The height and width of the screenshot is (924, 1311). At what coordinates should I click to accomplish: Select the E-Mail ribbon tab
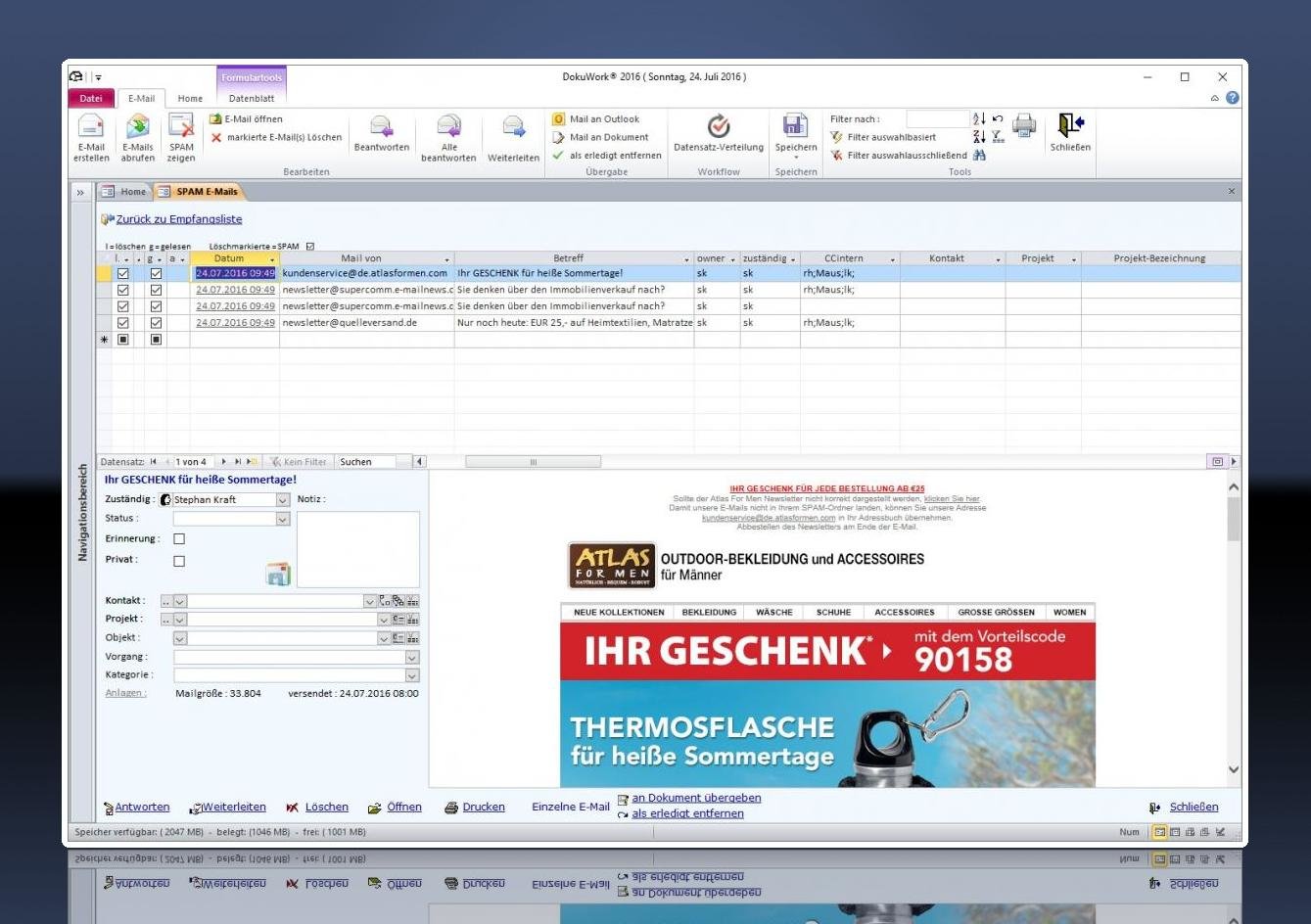tap(142, 99)
